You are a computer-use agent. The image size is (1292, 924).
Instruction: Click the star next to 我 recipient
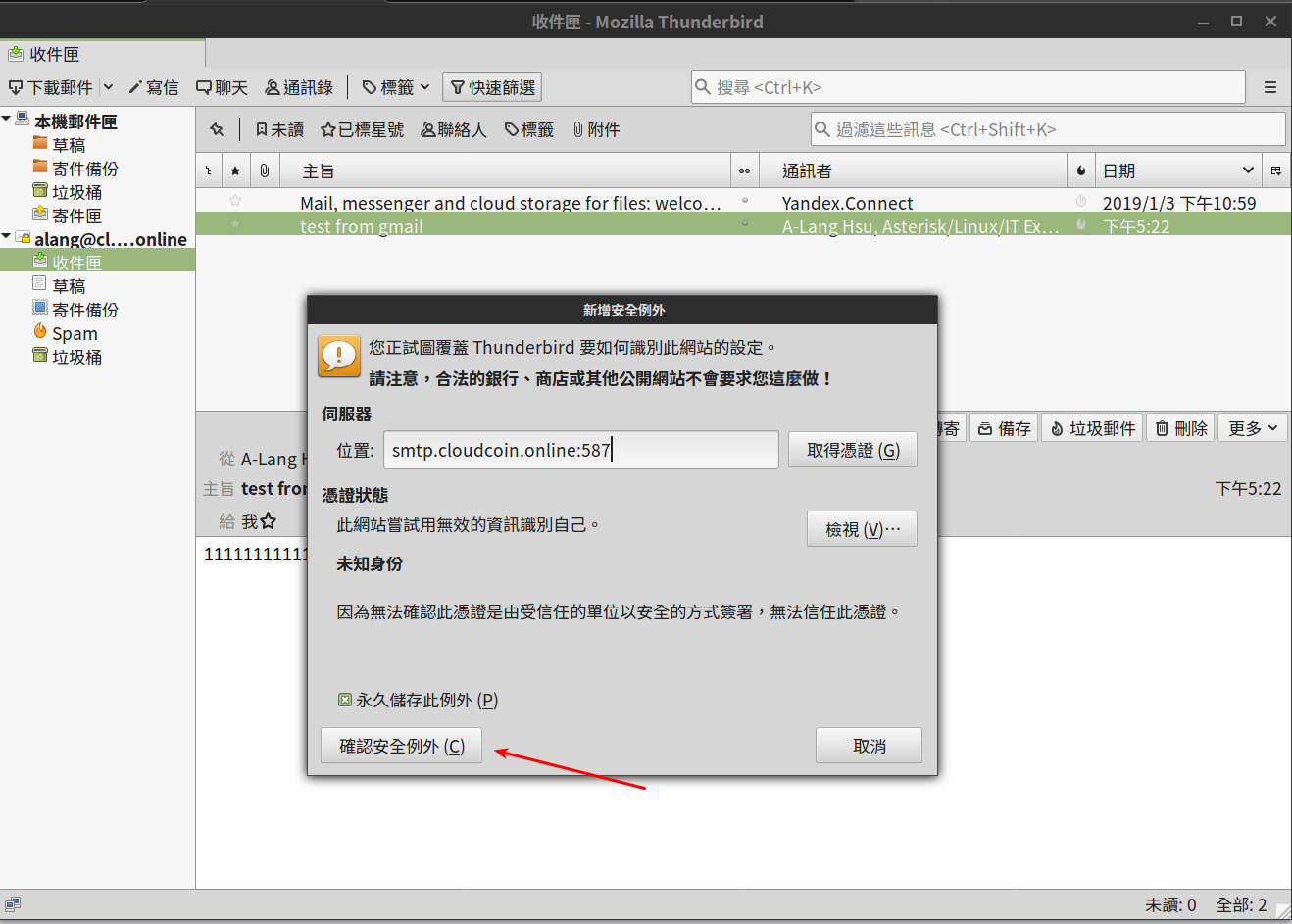click(269, 521)
